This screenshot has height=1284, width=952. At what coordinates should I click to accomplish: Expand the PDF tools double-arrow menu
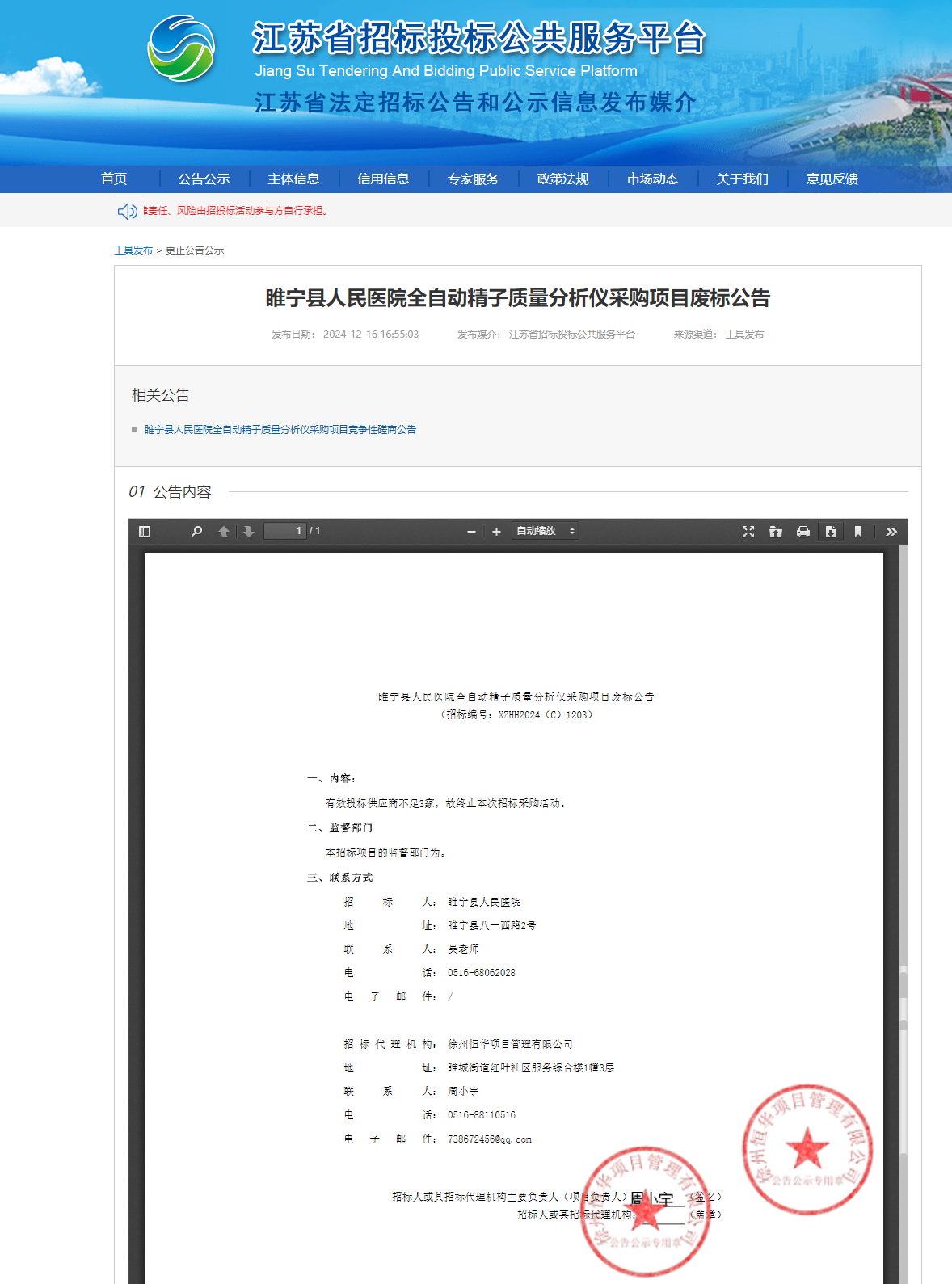tap(891, 531)
